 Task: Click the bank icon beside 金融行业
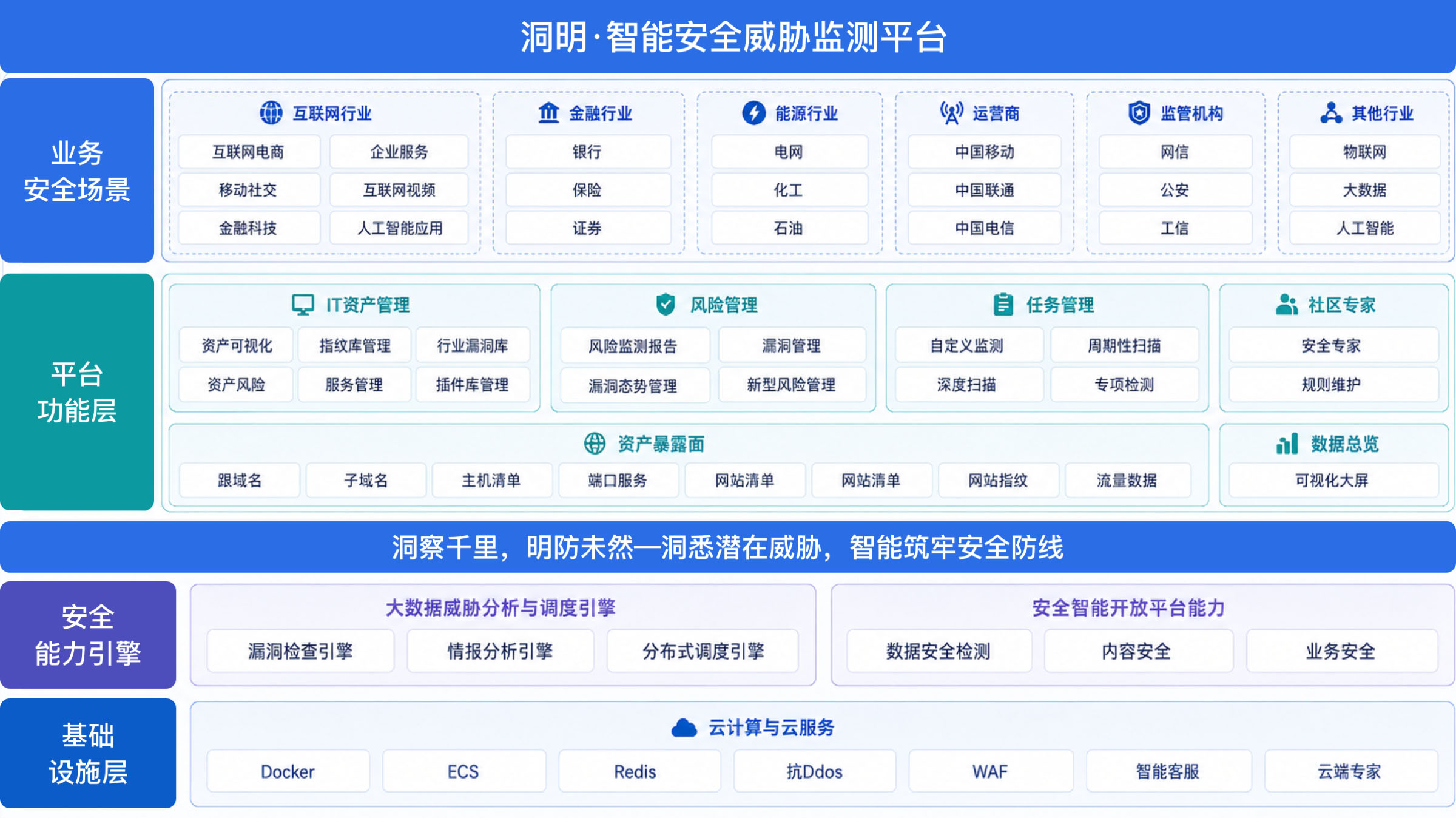coord(548,113)
